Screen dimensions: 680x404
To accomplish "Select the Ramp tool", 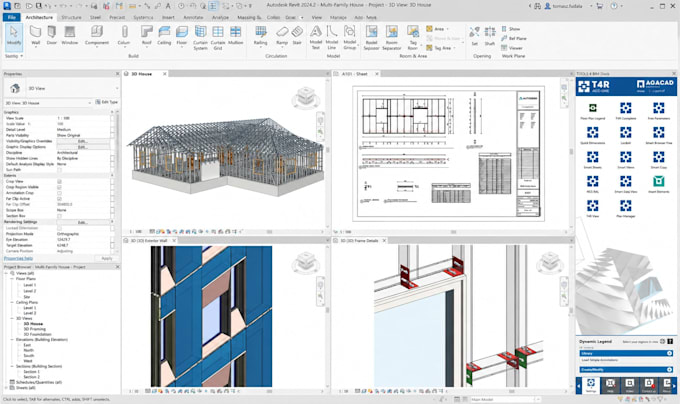I will [x=282, y=35].
